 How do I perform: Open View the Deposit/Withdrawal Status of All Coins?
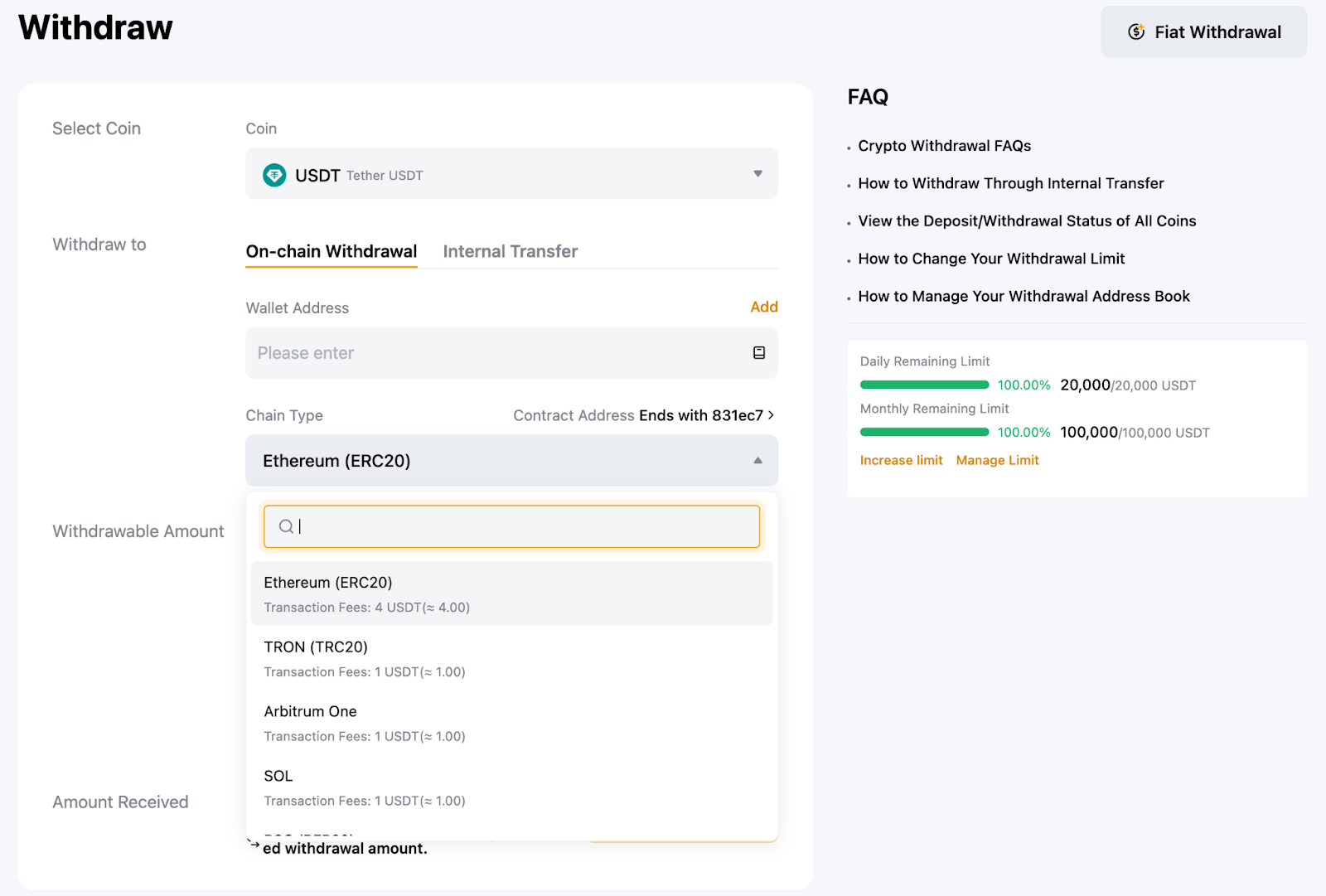1027,221
